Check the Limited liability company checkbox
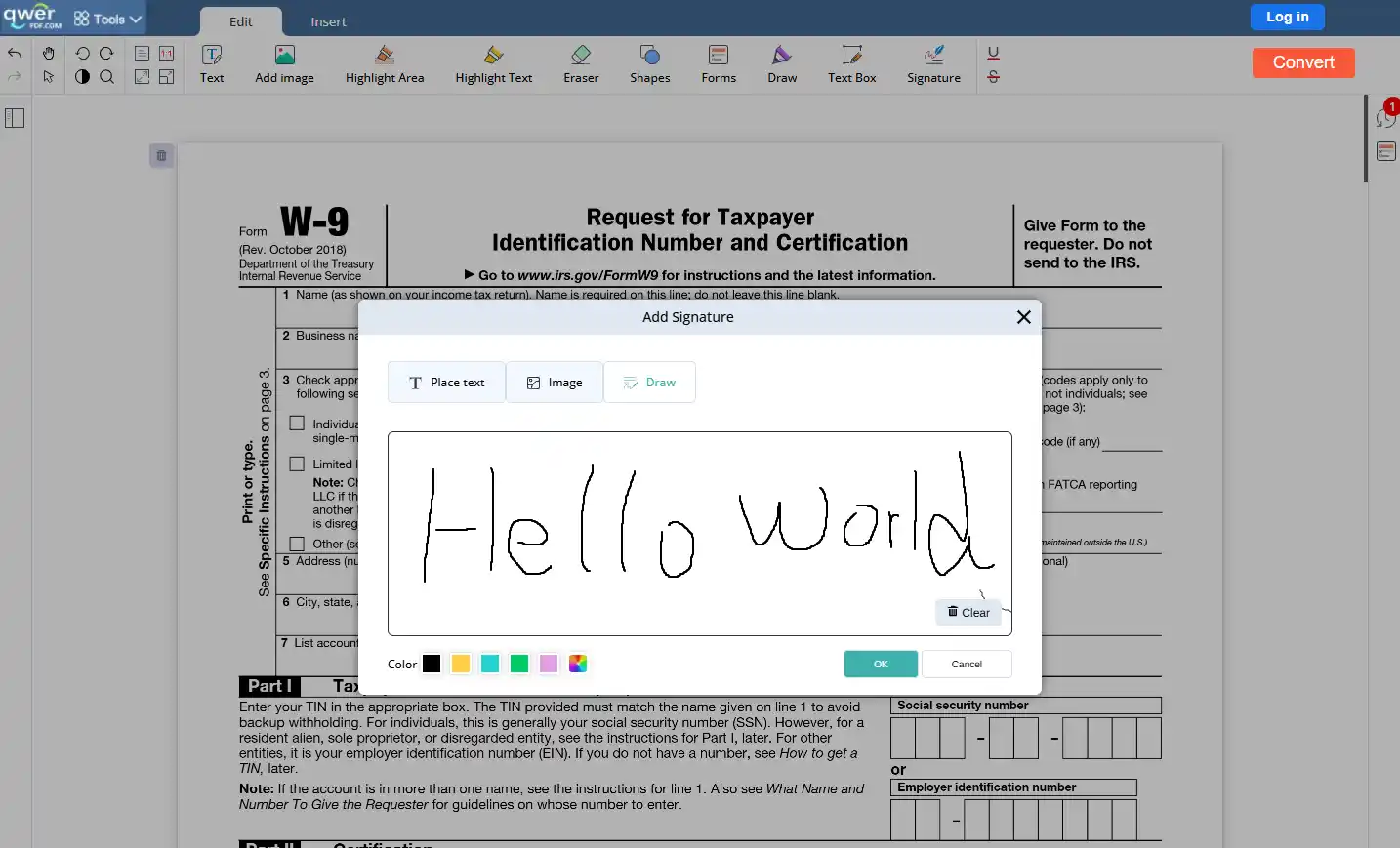The width and height of the screenshot is (1400, 848). [297, 464]
